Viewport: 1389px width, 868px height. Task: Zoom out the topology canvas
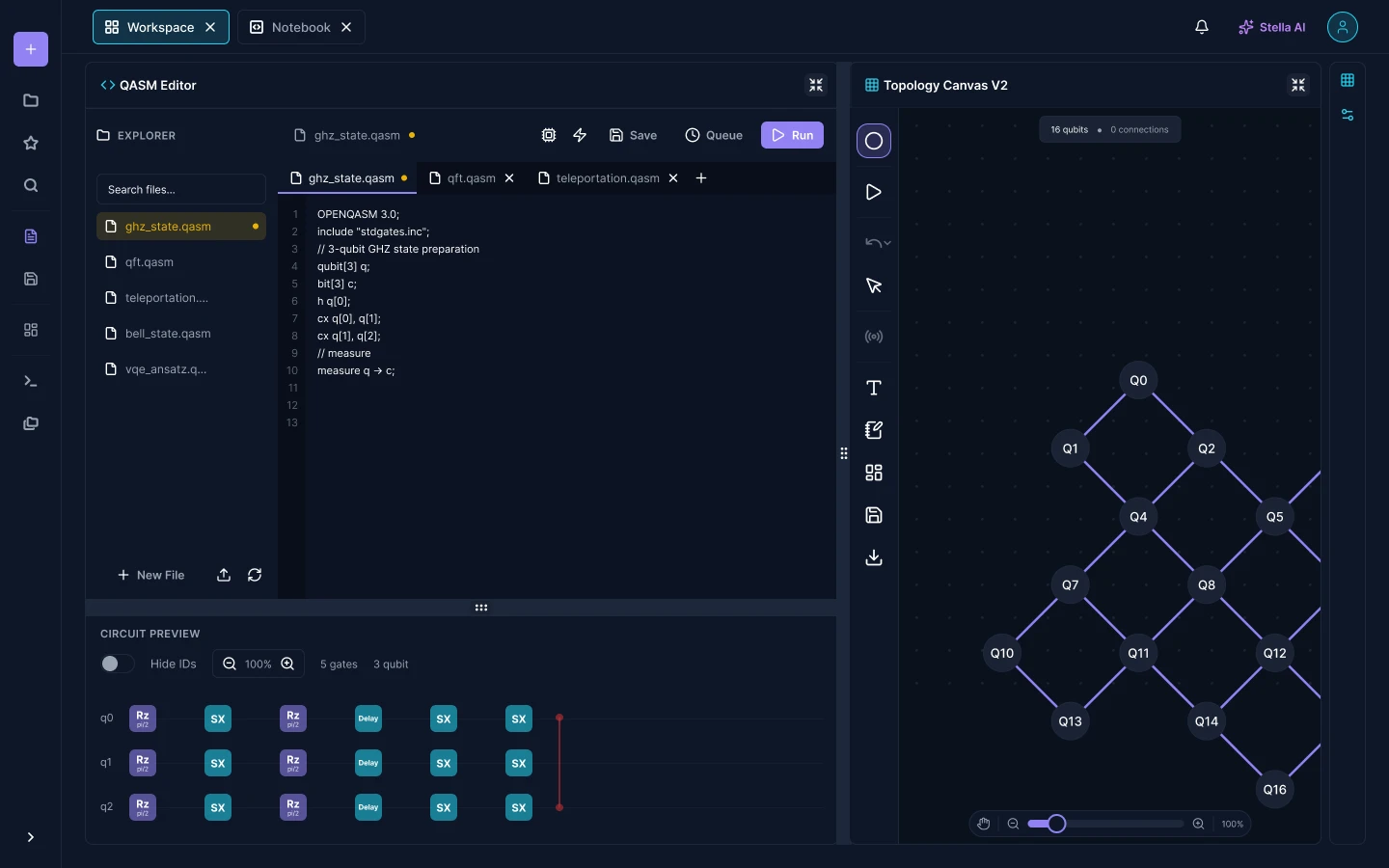[x=1013, y=824]
